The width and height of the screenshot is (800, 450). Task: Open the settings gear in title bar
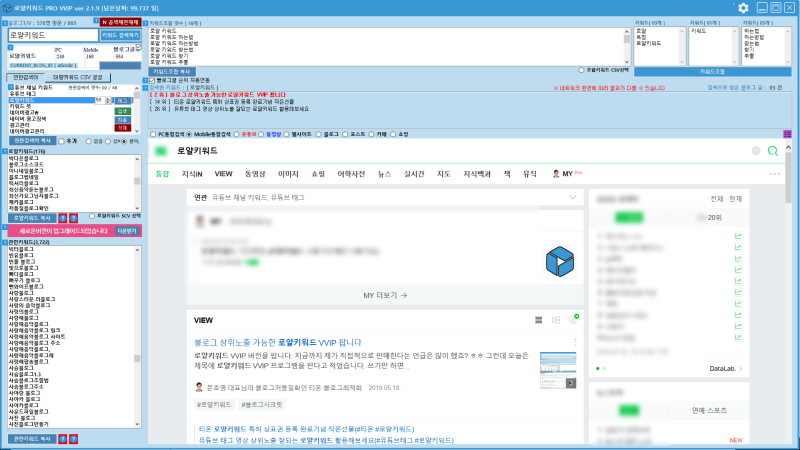pos(743,8)
